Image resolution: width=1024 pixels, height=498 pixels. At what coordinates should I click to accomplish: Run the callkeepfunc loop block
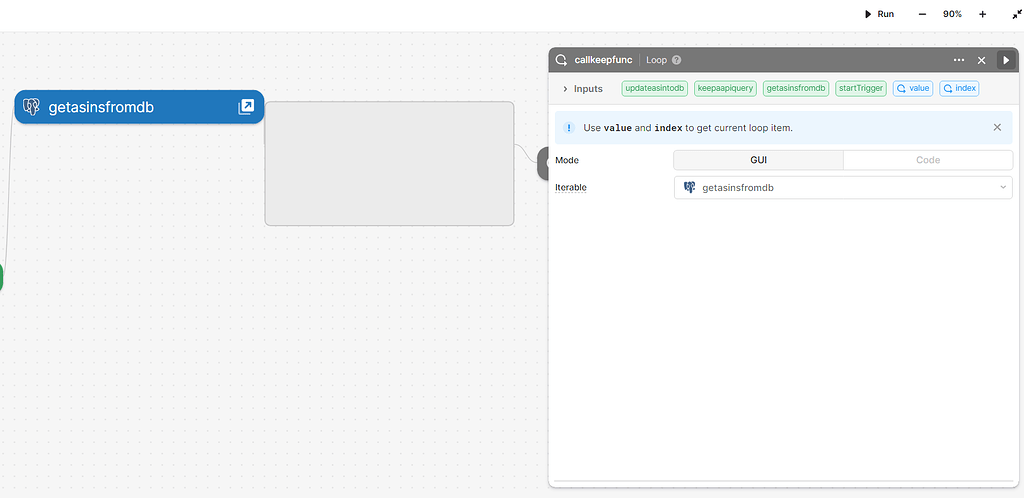click(x=1006, y=60)
